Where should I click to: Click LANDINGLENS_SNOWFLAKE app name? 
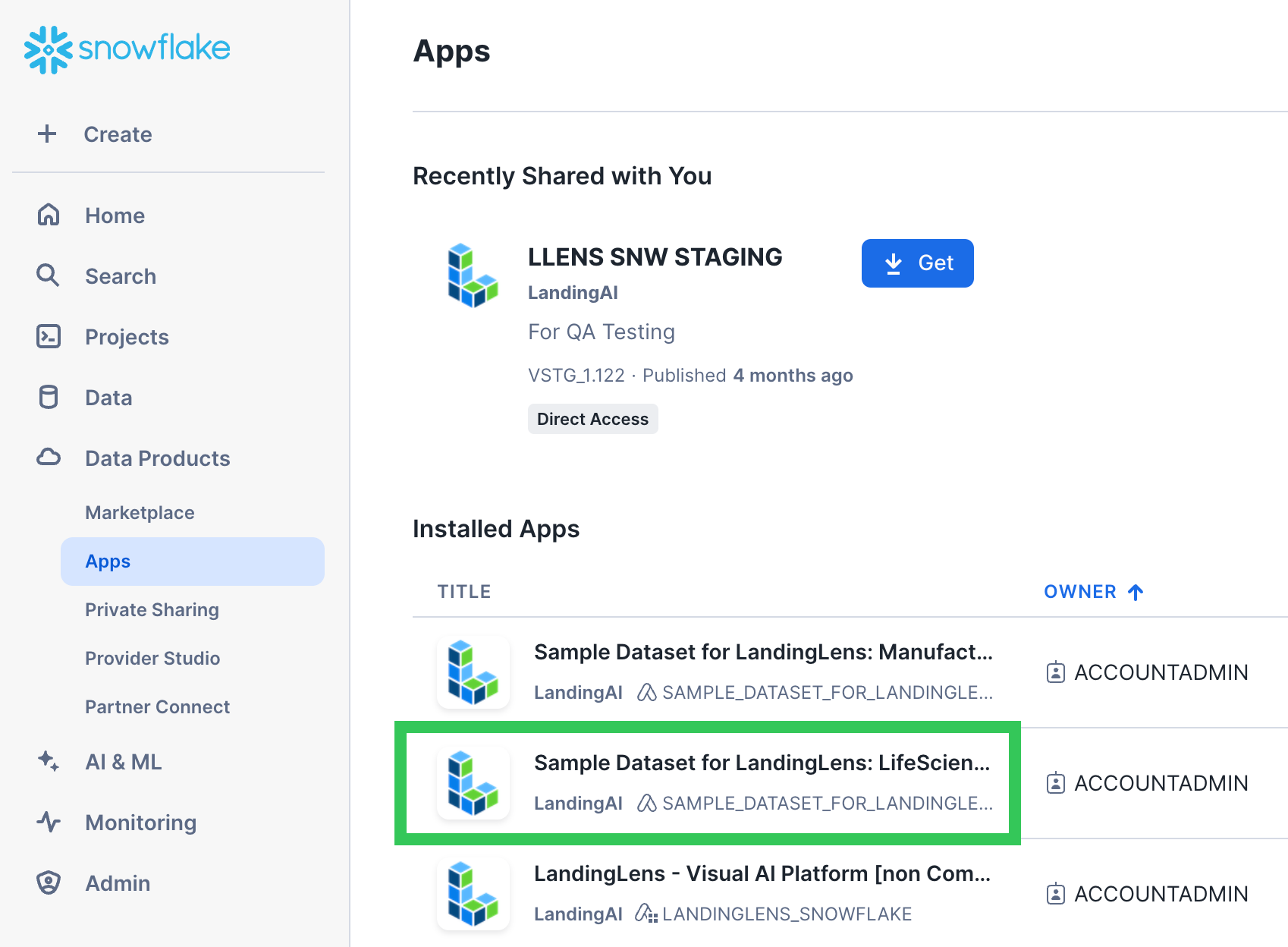click(787, 914)
